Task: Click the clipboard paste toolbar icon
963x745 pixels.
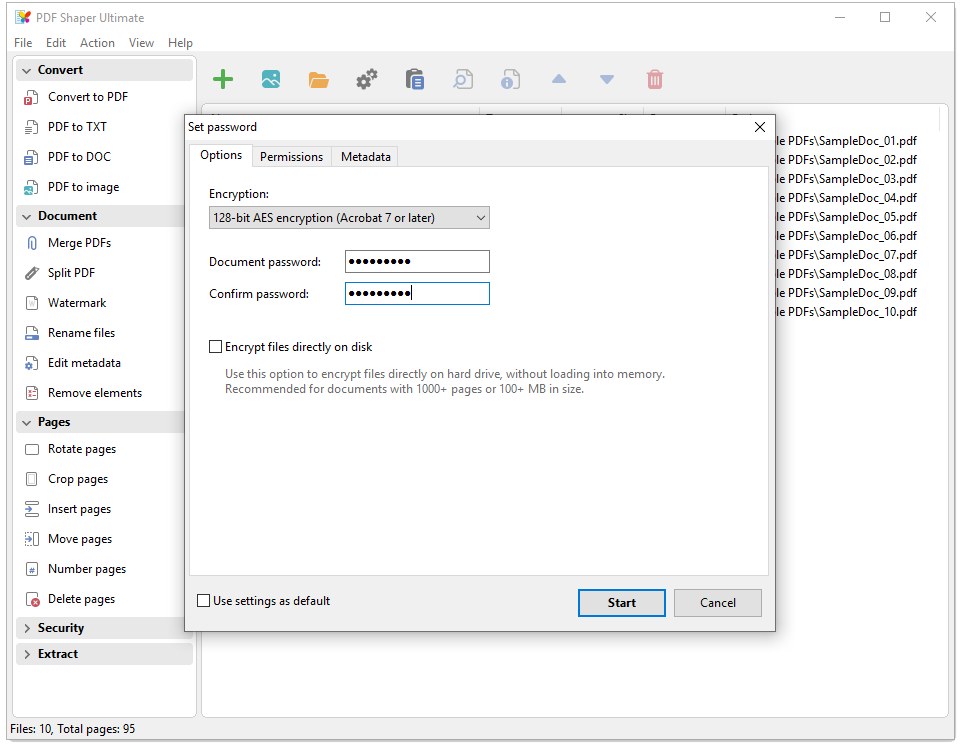Action: tap(415, 80)
